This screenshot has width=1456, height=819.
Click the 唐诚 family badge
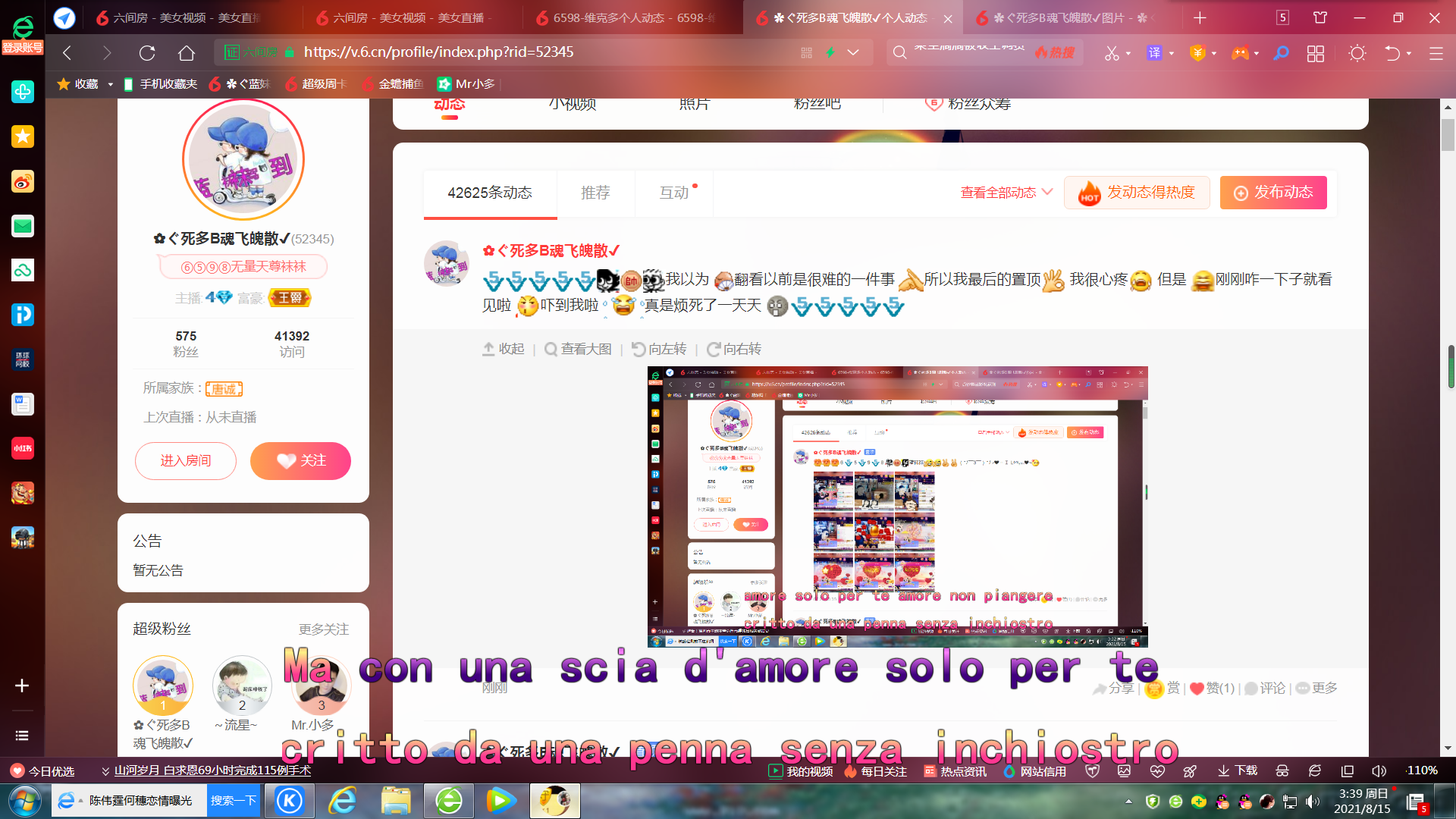pos(224,389)
